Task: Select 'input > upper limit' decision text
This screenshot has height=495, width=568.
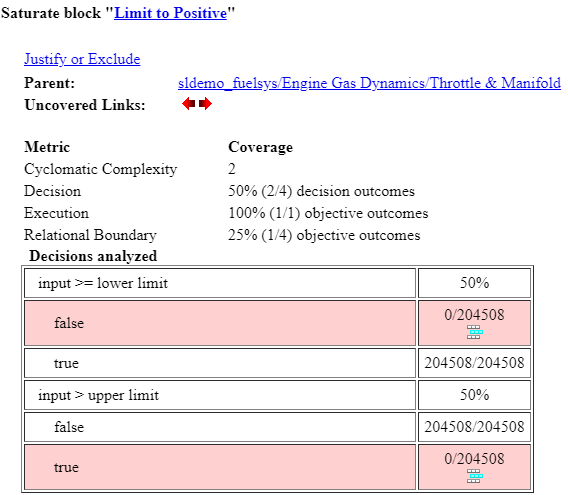Action: pos(99,395)
